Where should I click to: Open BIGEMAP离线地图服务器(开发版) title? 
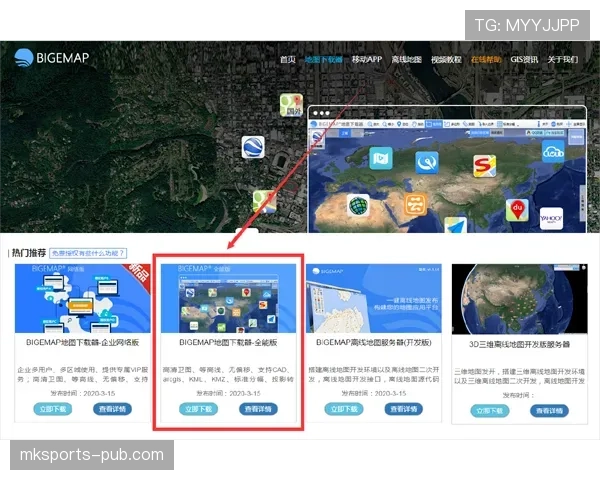pos(374,343)
